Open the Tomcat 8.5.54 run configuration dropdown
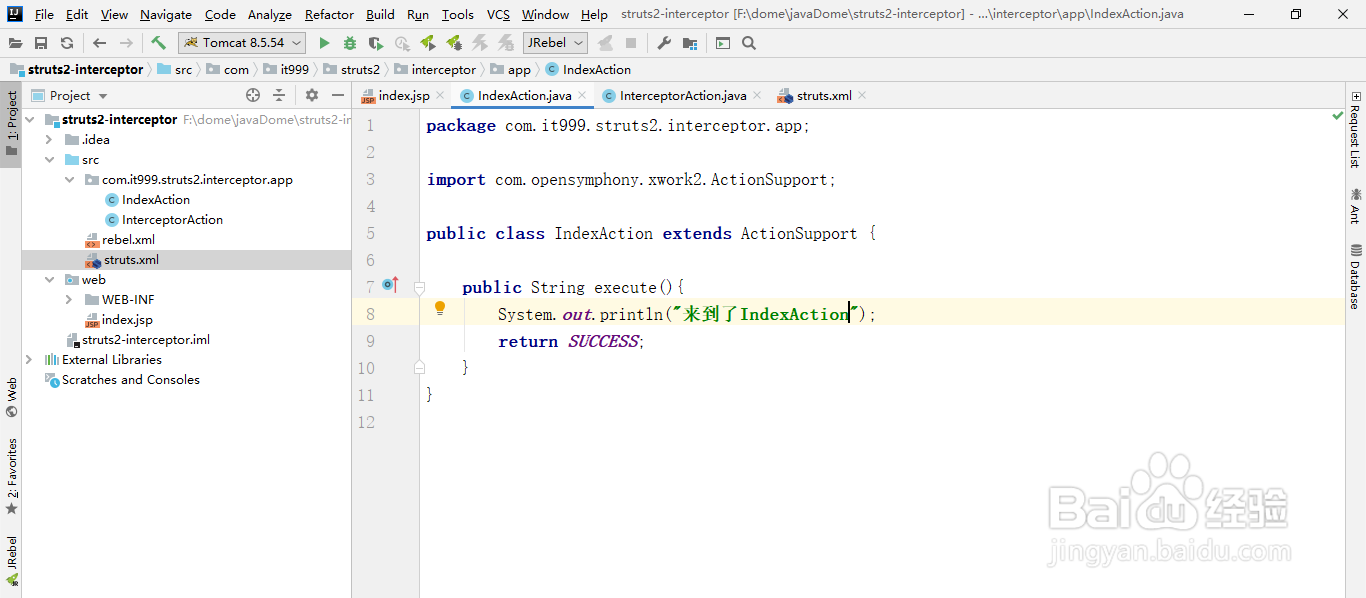The height and width of the screenshot is (598, 1366). click(x=242, y=43)
